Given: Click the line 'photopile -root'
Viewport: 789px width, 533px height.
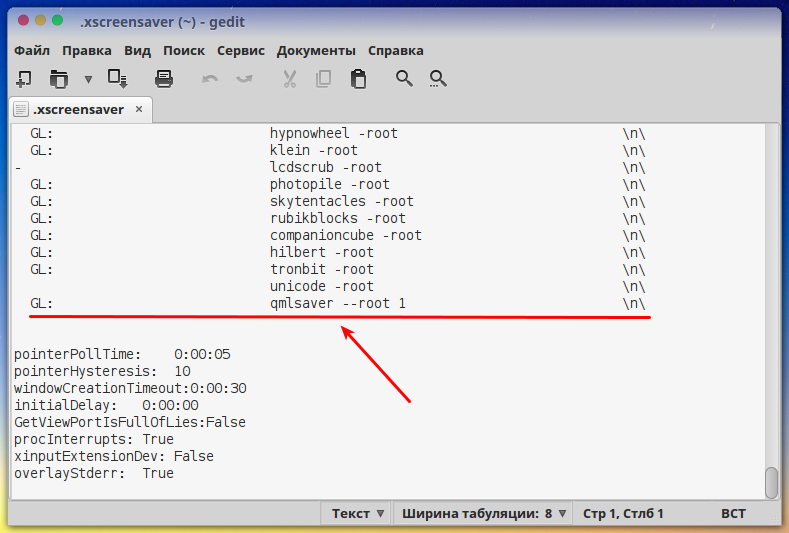Looking at the screenshot, I should click(330, 185).
